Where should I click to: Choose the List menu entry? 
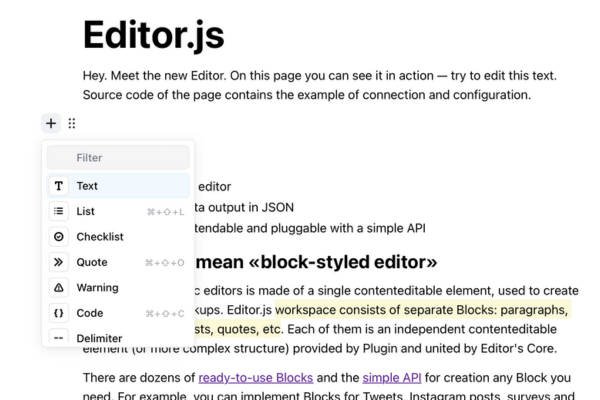[118, 211]
